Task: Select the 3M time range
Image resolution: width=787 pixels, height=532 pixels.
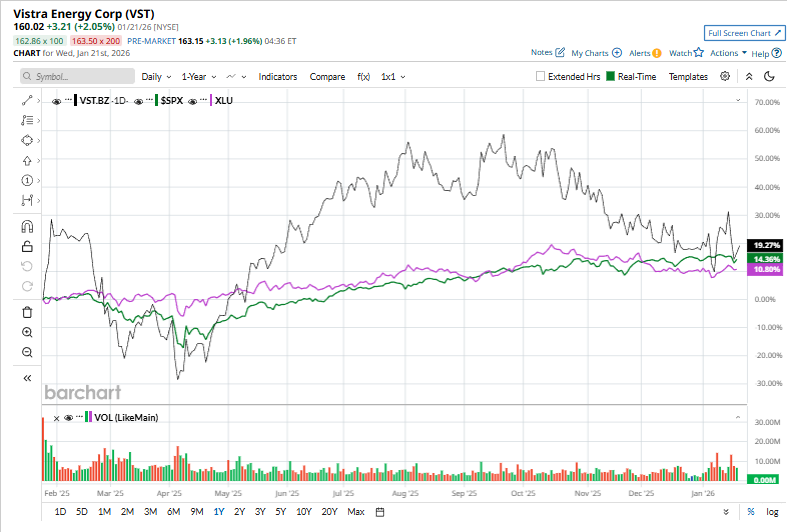Action: [x=150, y=512]
